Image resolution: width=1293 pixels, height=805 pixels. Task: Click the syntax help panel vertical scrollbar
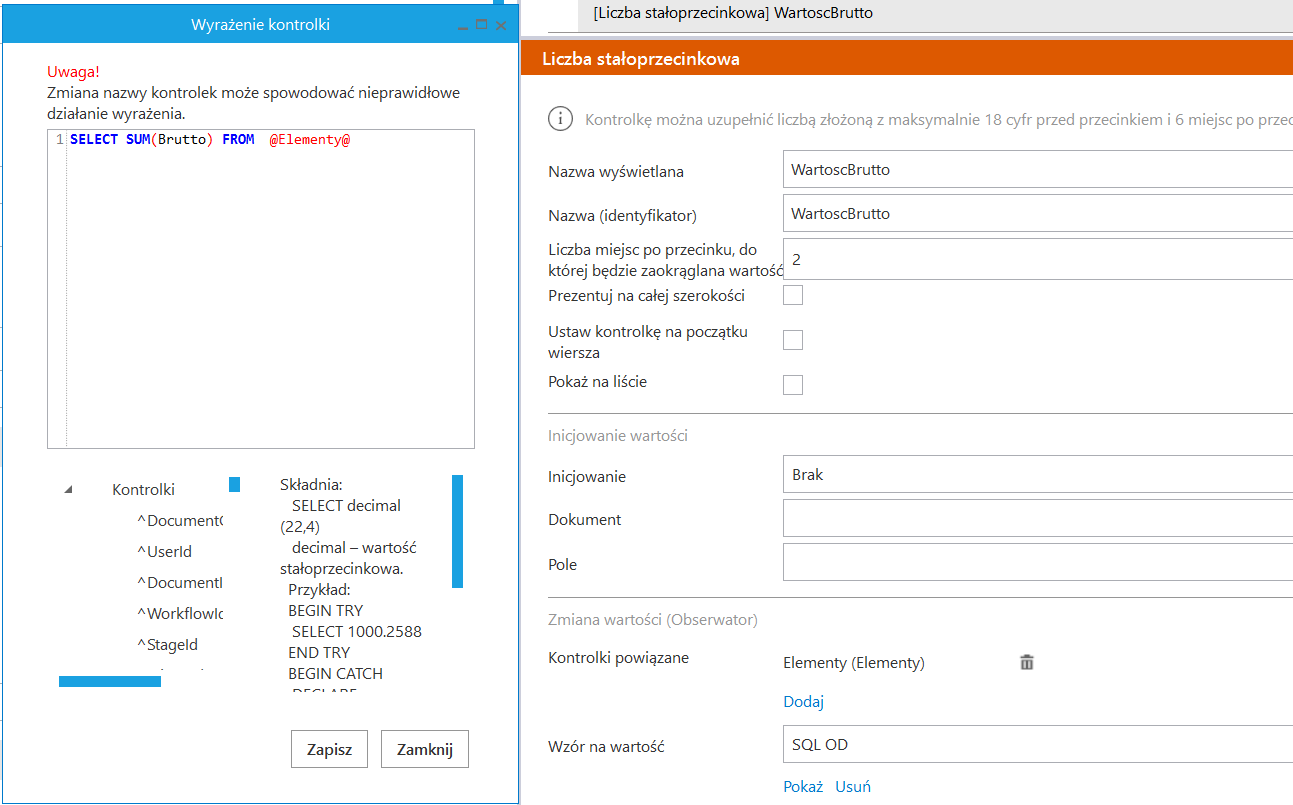[458, 531]
